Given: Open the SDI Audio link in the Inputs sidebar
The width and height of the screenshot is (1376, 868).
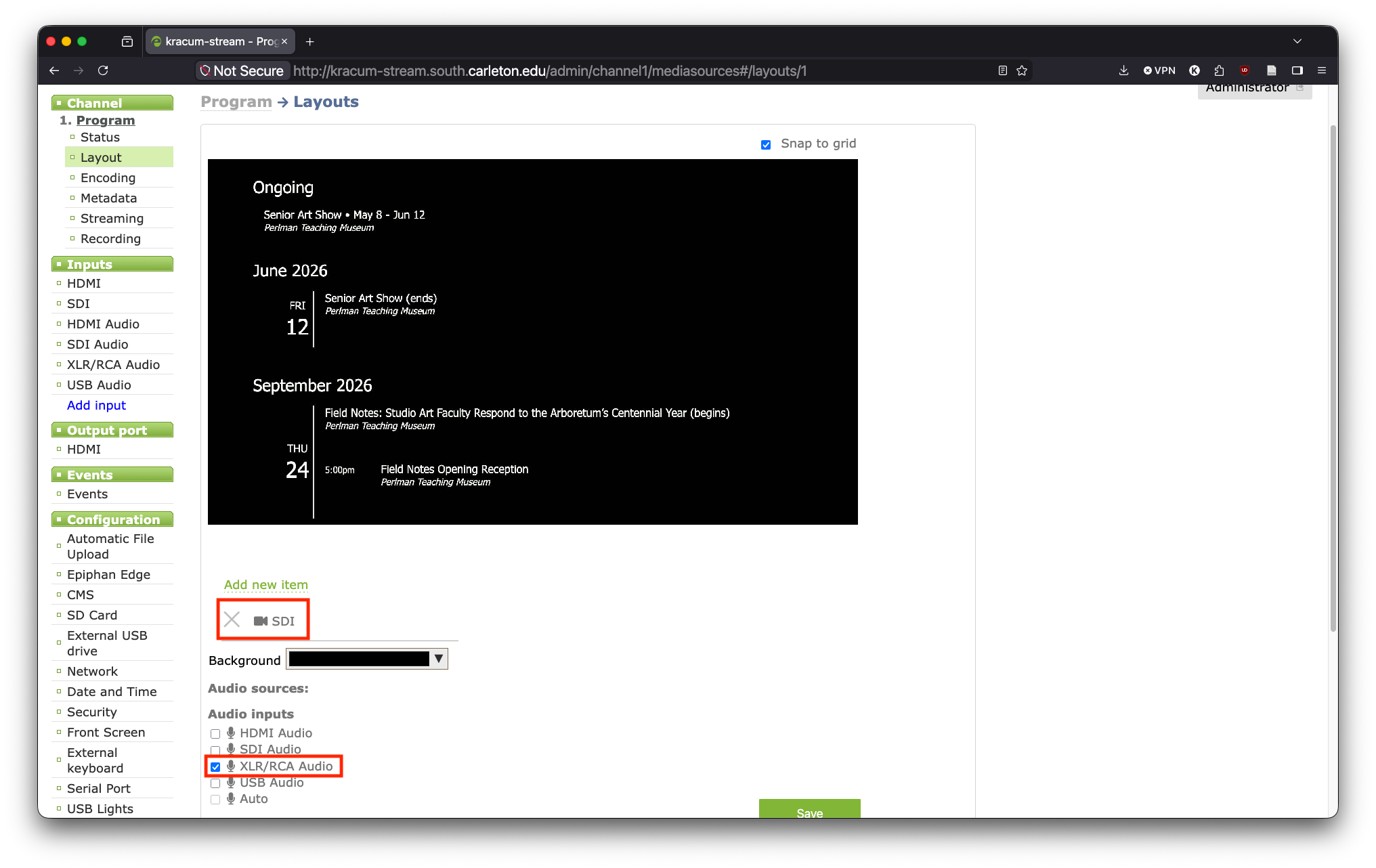Looking at the screenshot, I should 98,344.
